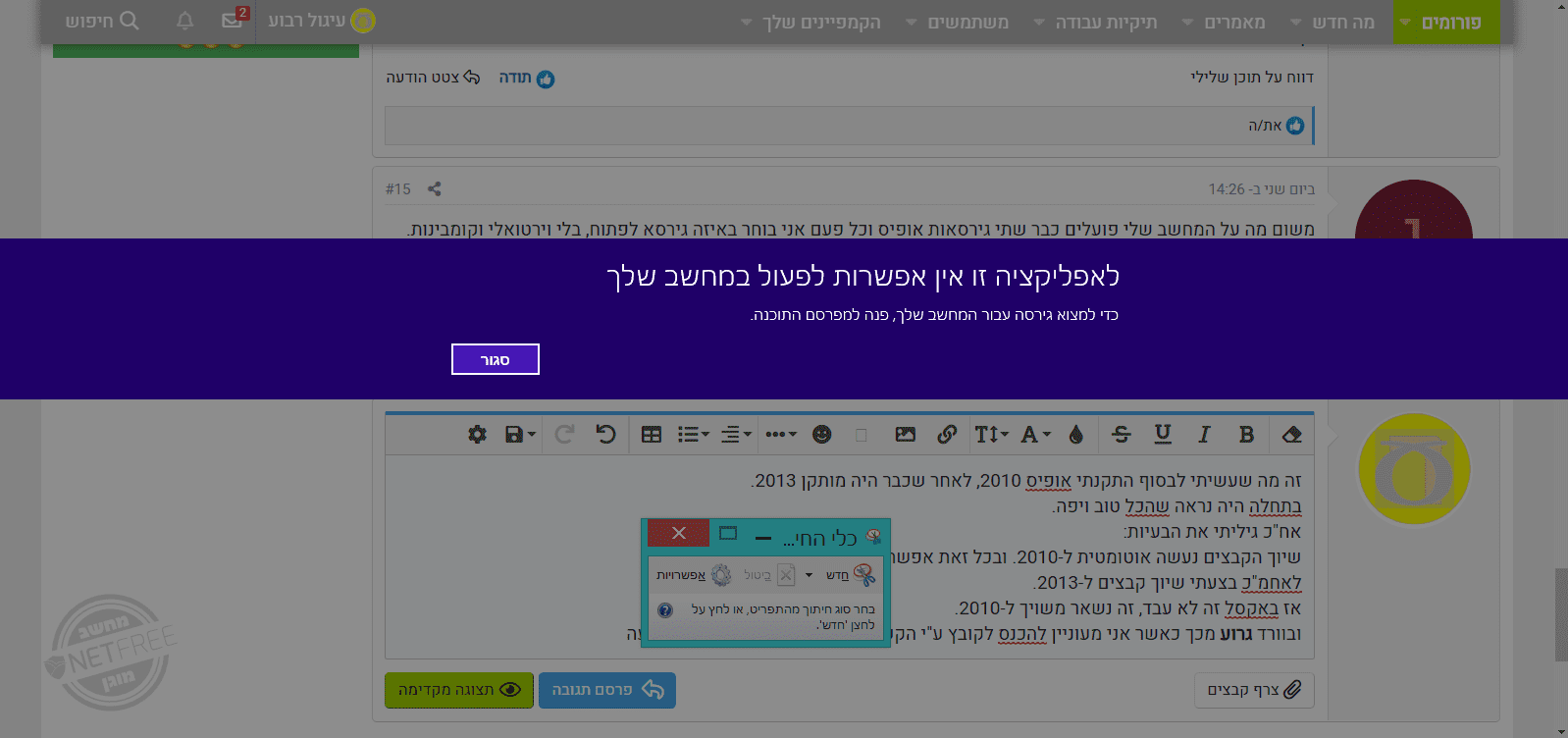Click the פרסם תגובה post reply button

tap(607, 690)
